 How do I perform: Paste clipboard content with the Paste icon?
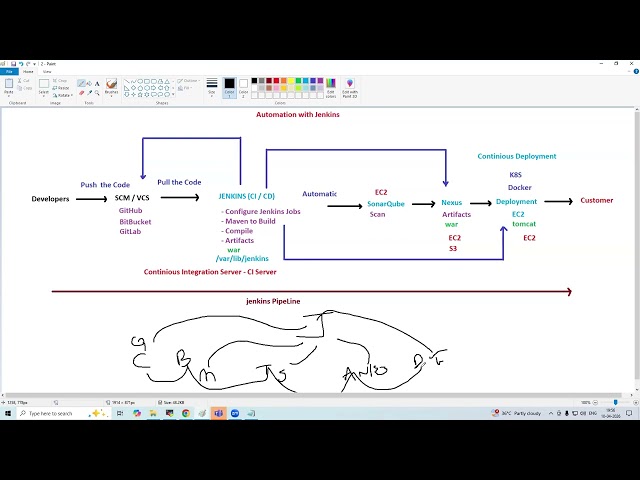(x=9, y=84)
